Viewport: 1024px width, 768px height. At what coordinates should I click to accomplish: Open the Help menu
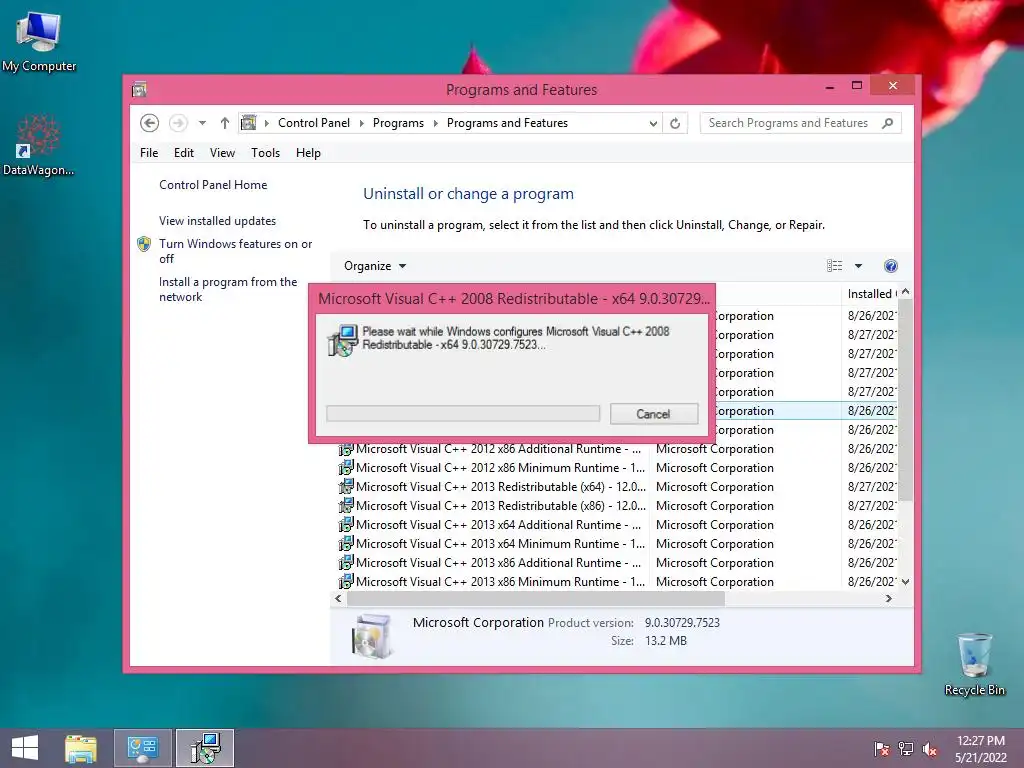click(308, 153)
